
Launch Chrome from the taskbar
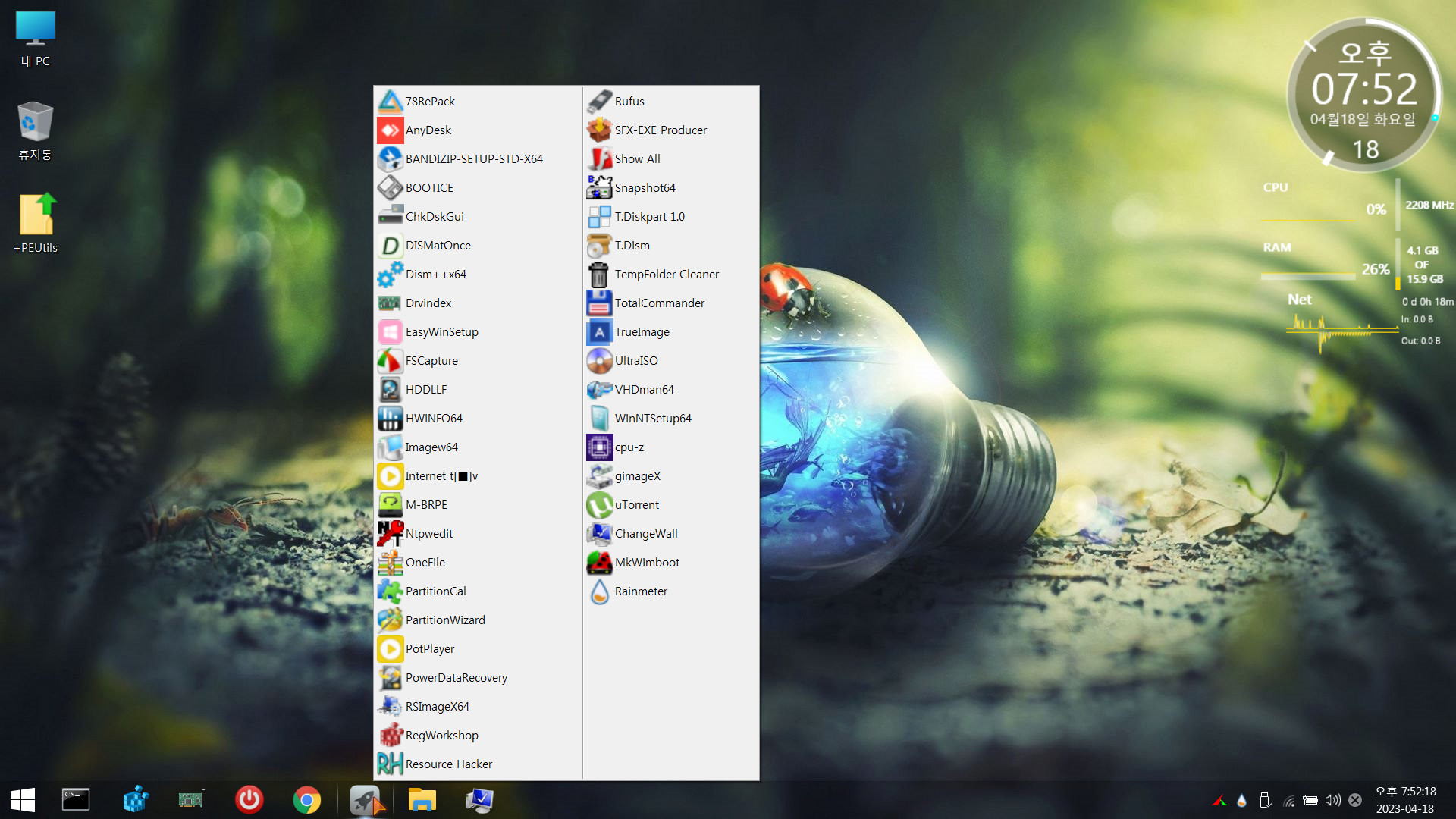tap(306, 800)
